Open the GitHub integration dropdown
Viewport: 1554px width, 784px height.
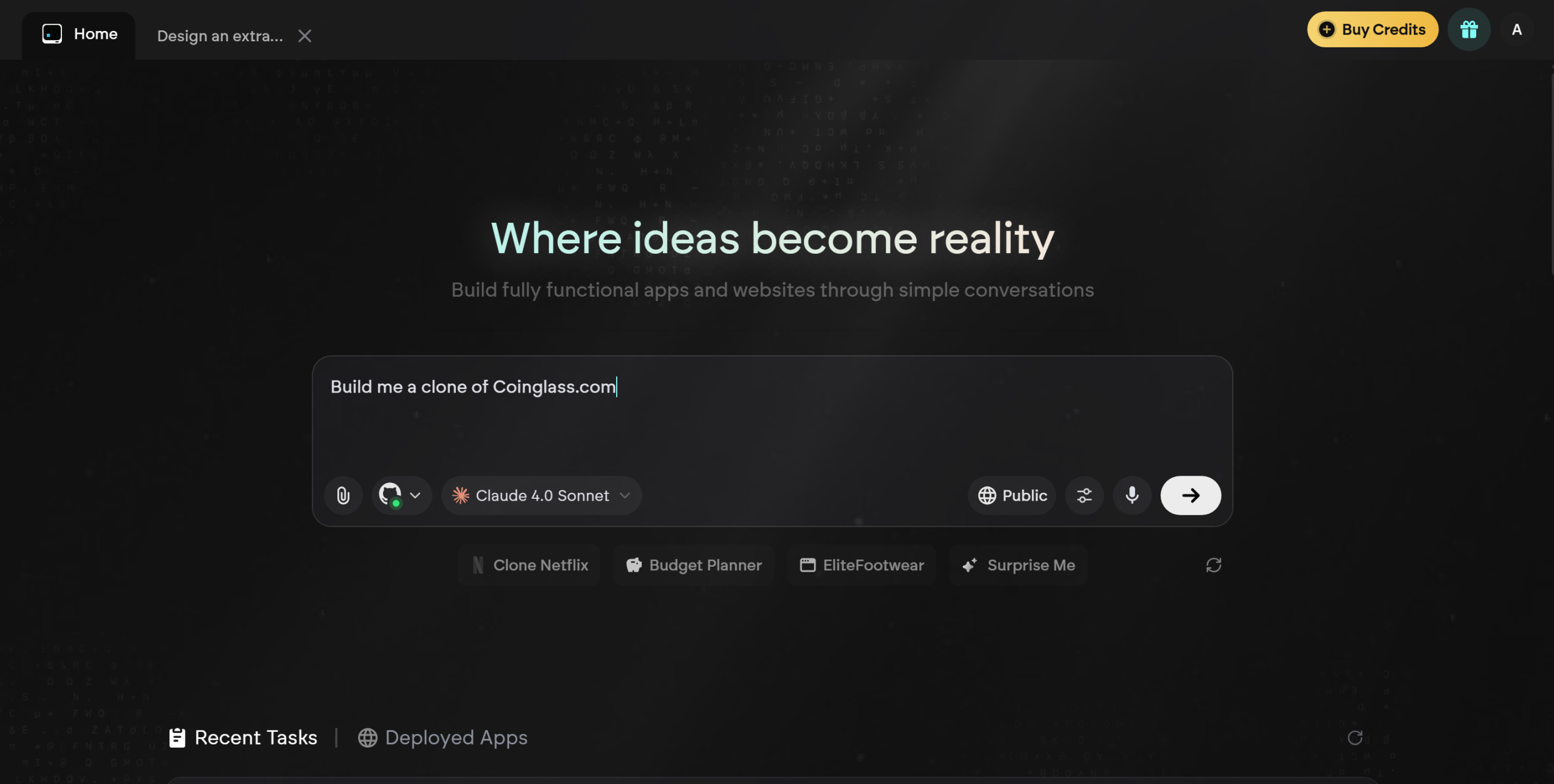point(401,496)
